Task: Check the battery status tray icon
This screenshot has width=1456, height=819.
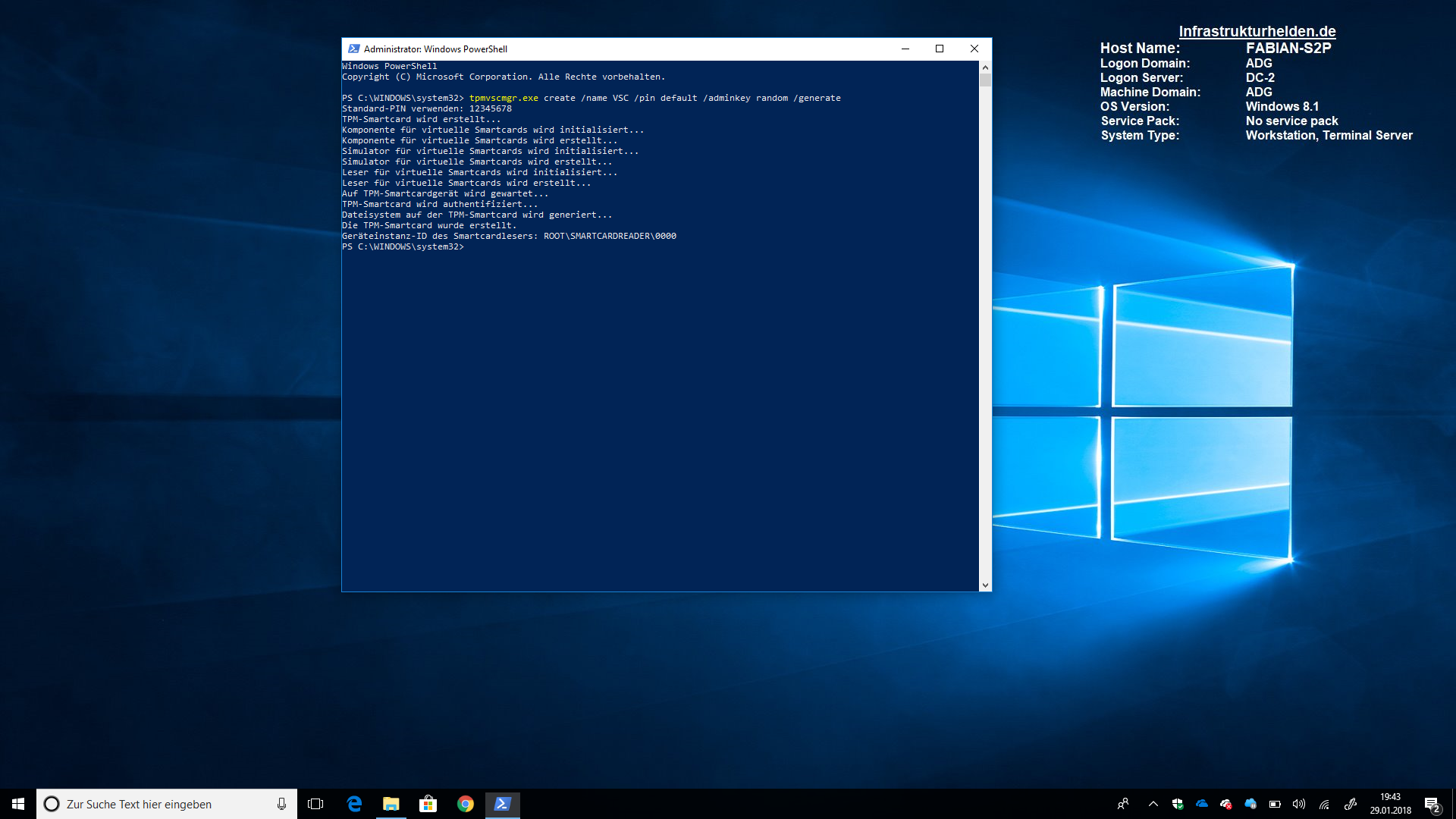Action: point(1275,804)
